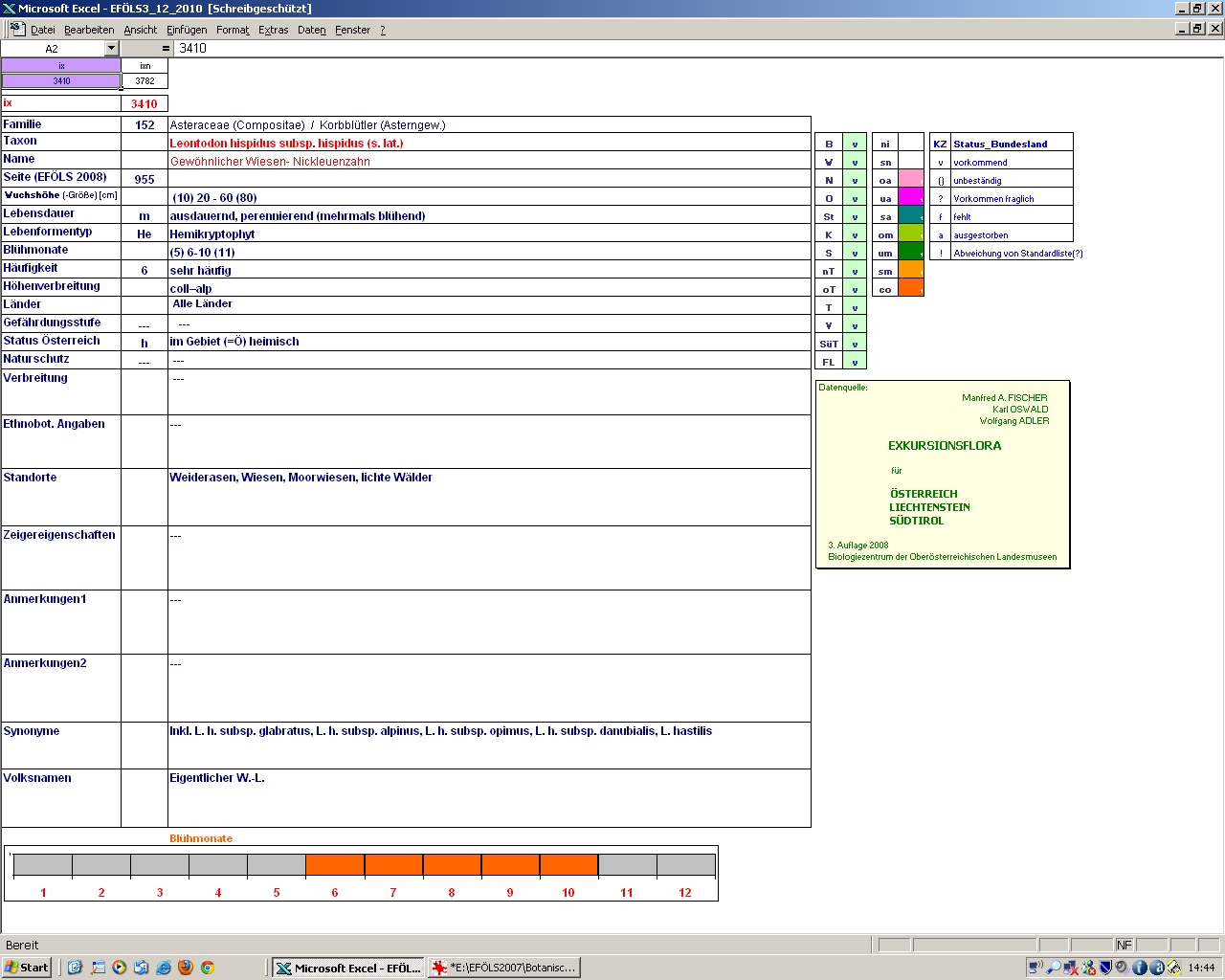
Task: Switch to E:\EFÖLS2007\Botanisc taskbar button
Action: click(503, 968)
